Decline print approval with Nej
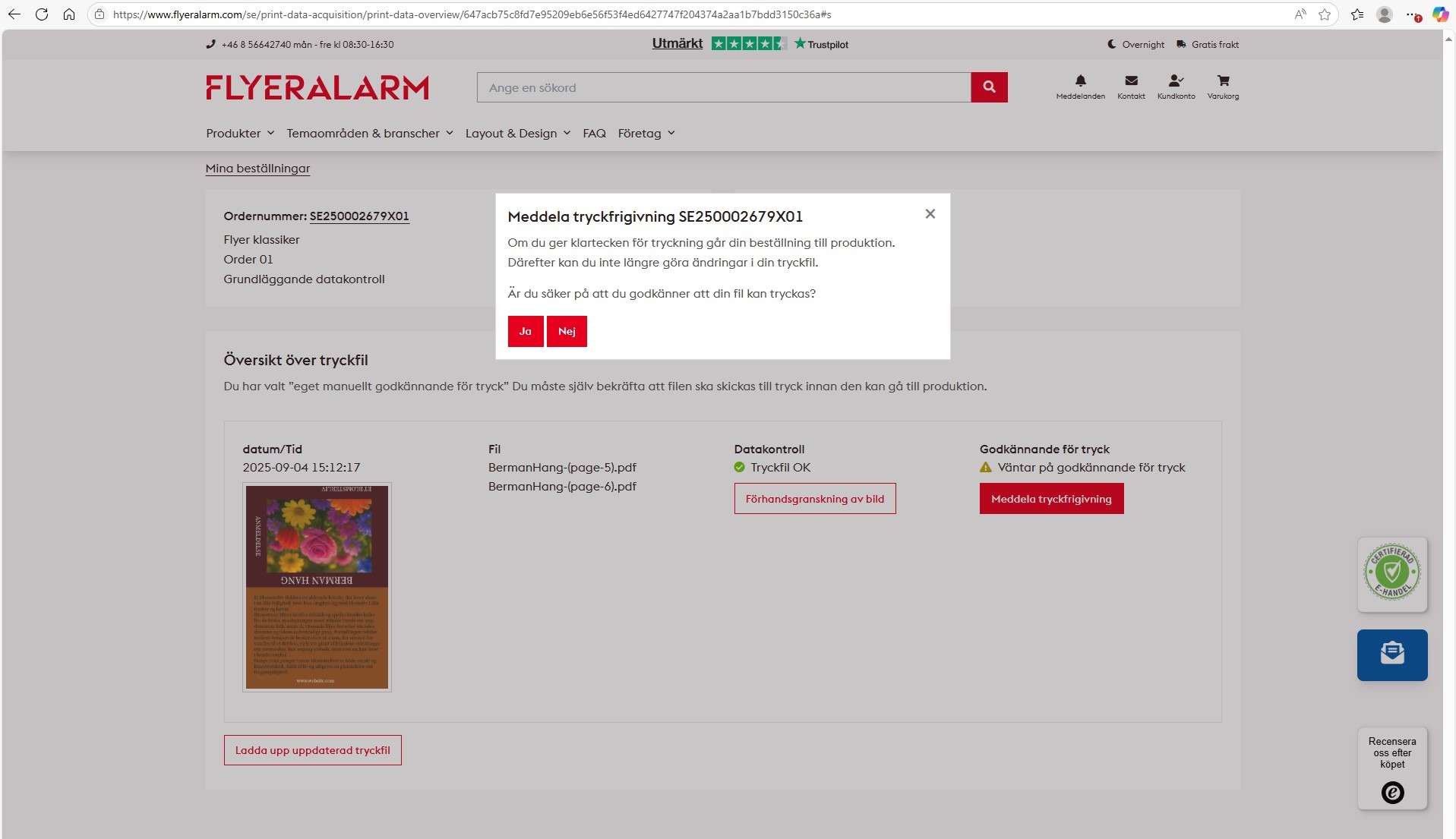The height and width of the screenshot is (839, 1456). (x=567, y=332)
